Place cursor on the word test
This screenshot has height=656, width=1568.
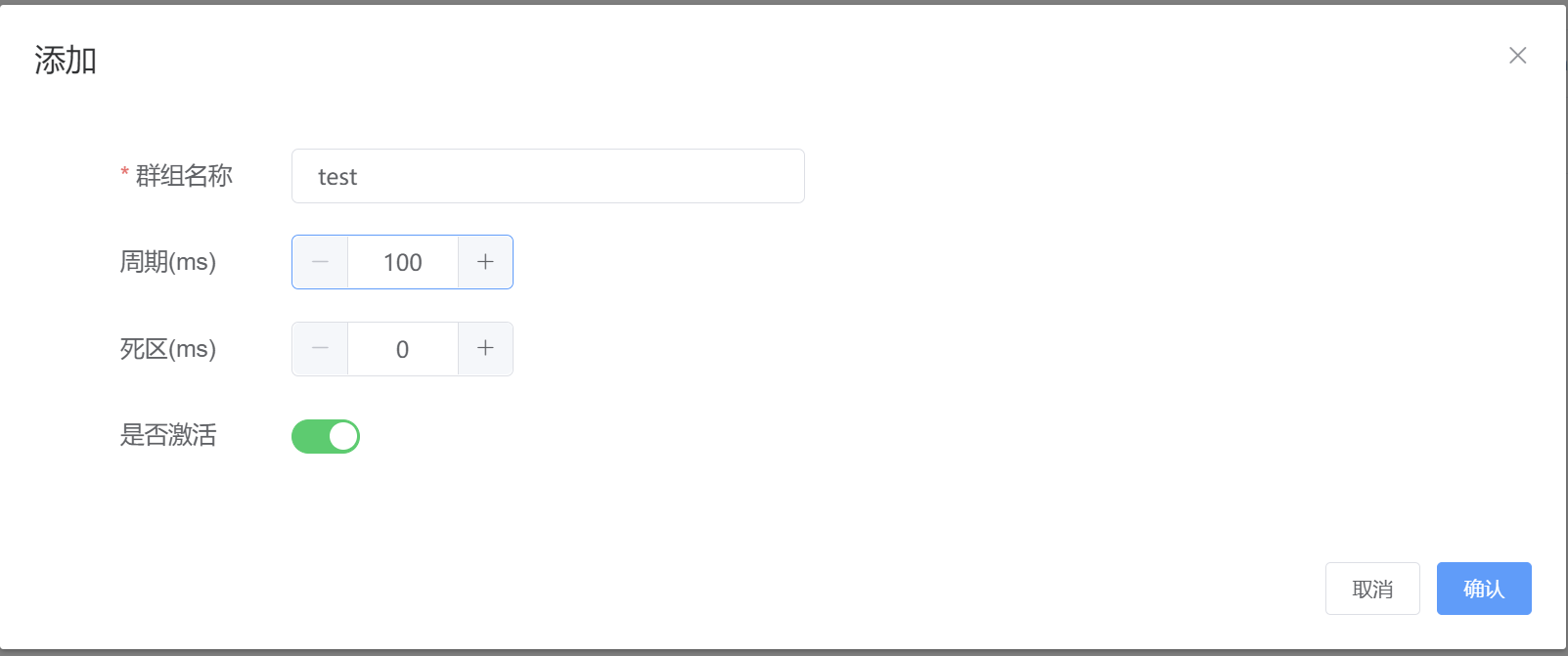pyautogui.click(x=337, y=177)
